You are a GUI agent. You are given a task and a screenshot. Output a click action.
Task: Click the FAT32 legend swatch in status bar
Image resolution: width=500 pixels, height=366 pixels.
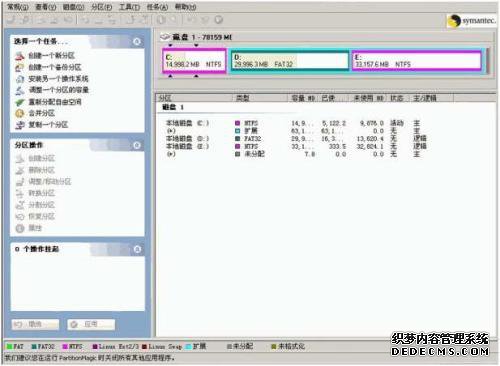click(34, 347)
